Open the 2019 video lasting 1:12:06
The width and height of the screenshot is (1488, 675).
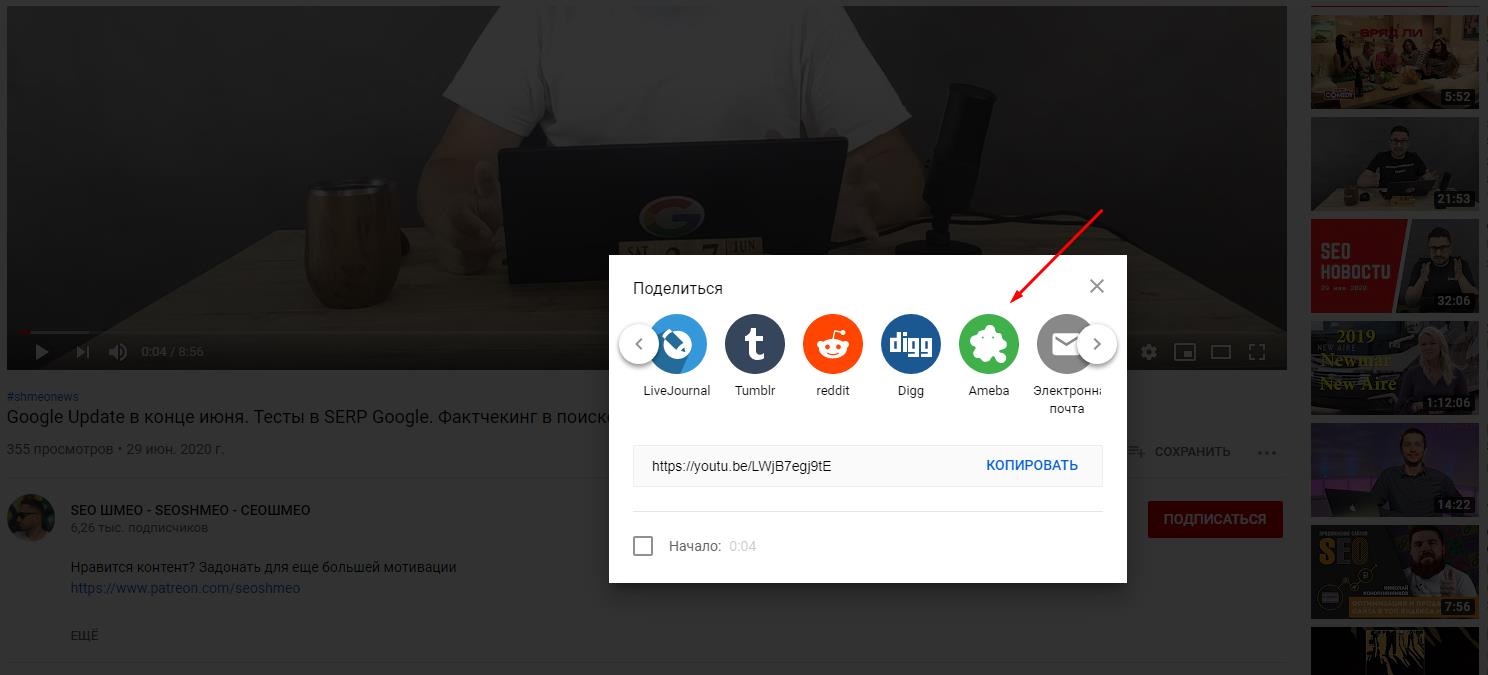coord(1394,368)
